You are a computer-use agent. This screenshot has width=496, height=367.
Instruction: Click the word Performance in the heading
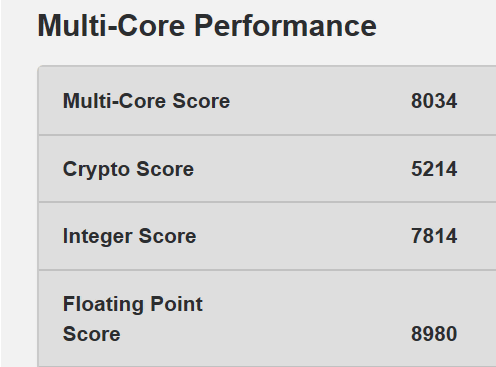(285, 26)
